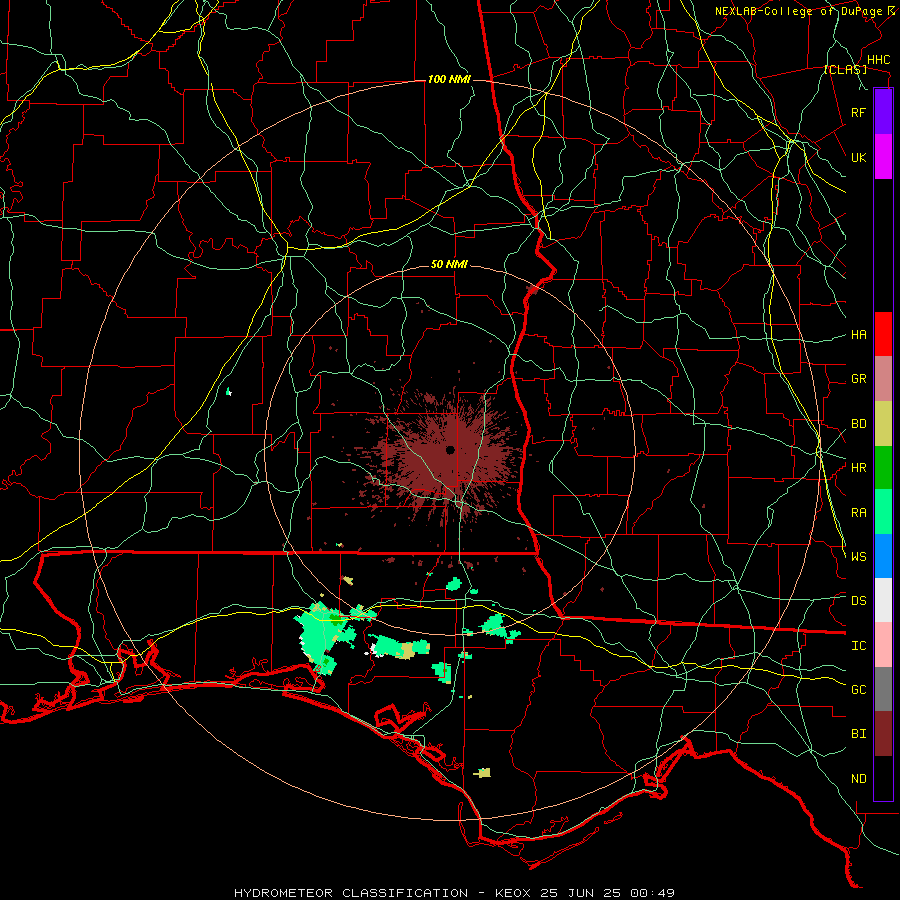The height and width of the screenshot is (900, 900).
Task: Click the BI legend label
Action: click(858, 734)
